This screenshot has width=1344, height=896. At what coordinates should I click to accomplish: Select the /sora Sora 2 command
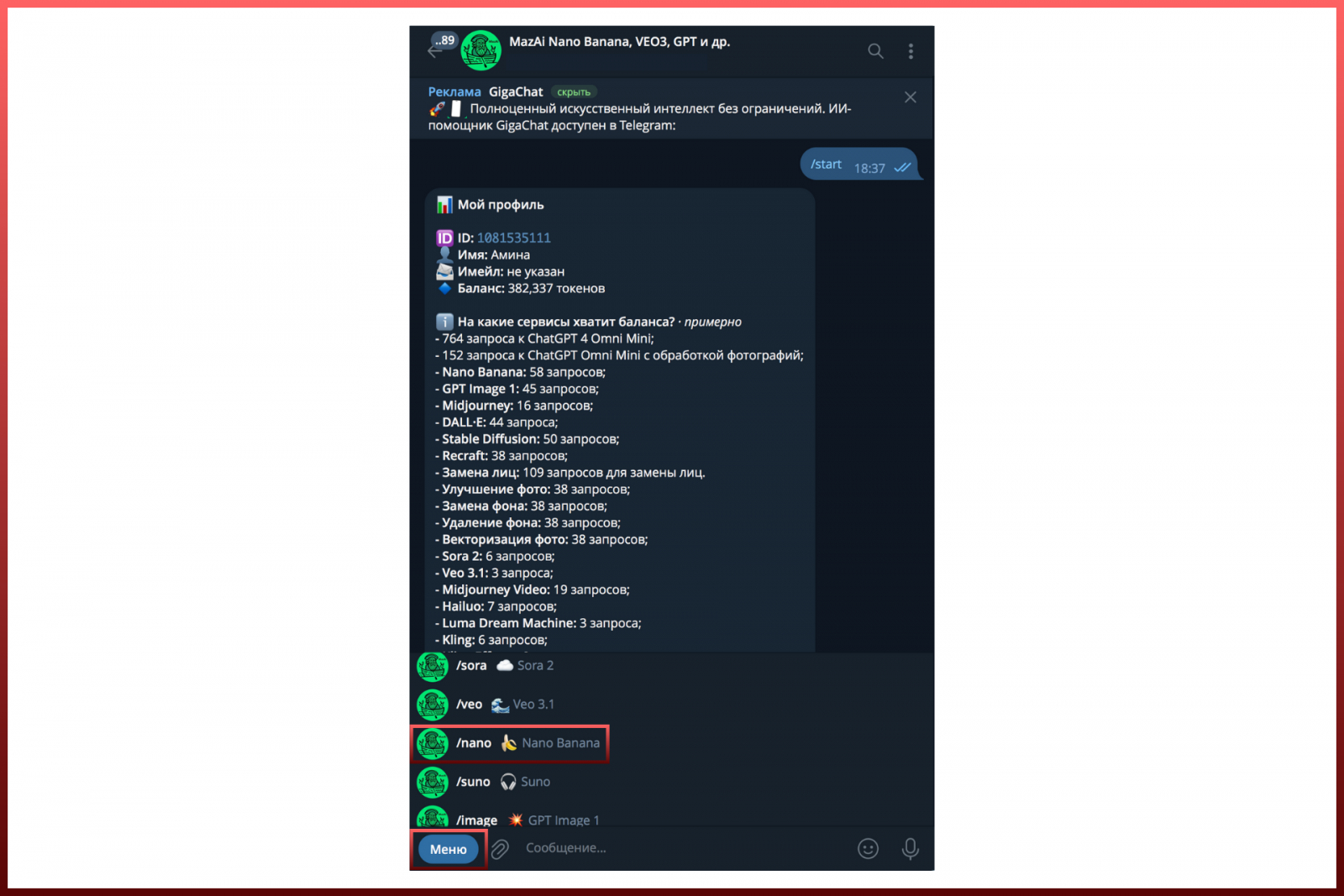[x=672, y=666]
